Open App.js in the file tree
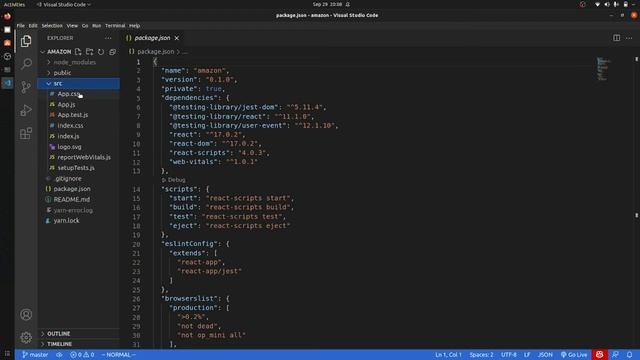 pos(66,104)
